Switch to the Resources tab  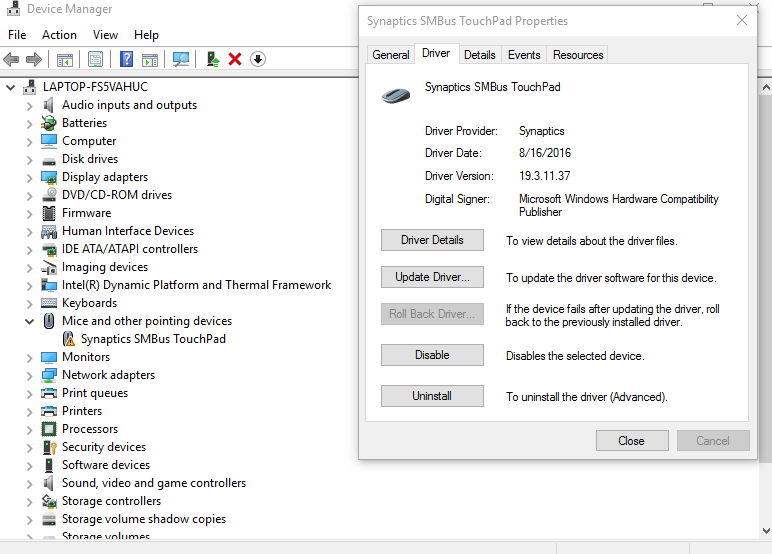tap(578, 55)
